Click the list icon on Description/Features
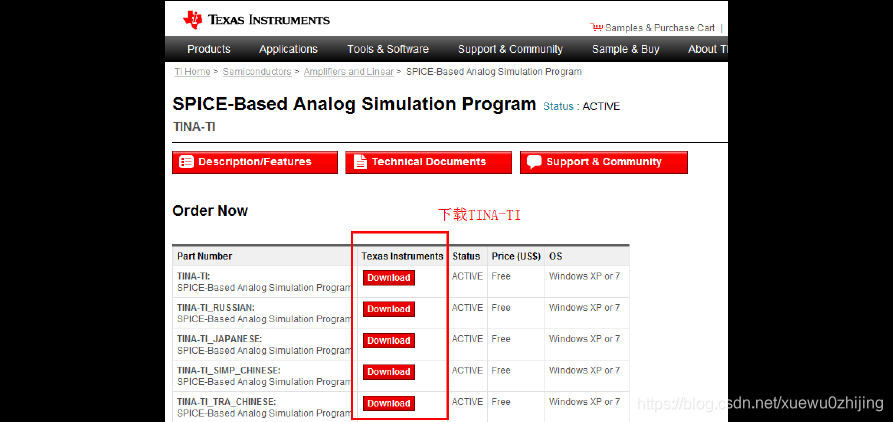This screenshot has height=422, width=893. [x=186, y=162]
